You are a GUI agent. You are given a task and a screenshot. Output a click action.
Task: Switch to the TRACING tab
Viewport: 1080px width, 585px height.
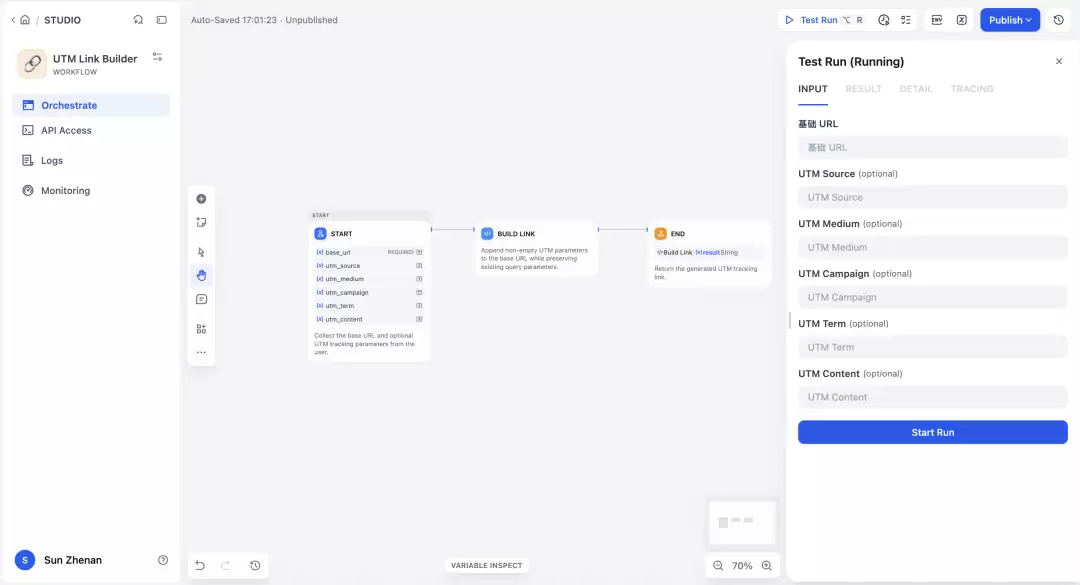(x=972, y=89)
